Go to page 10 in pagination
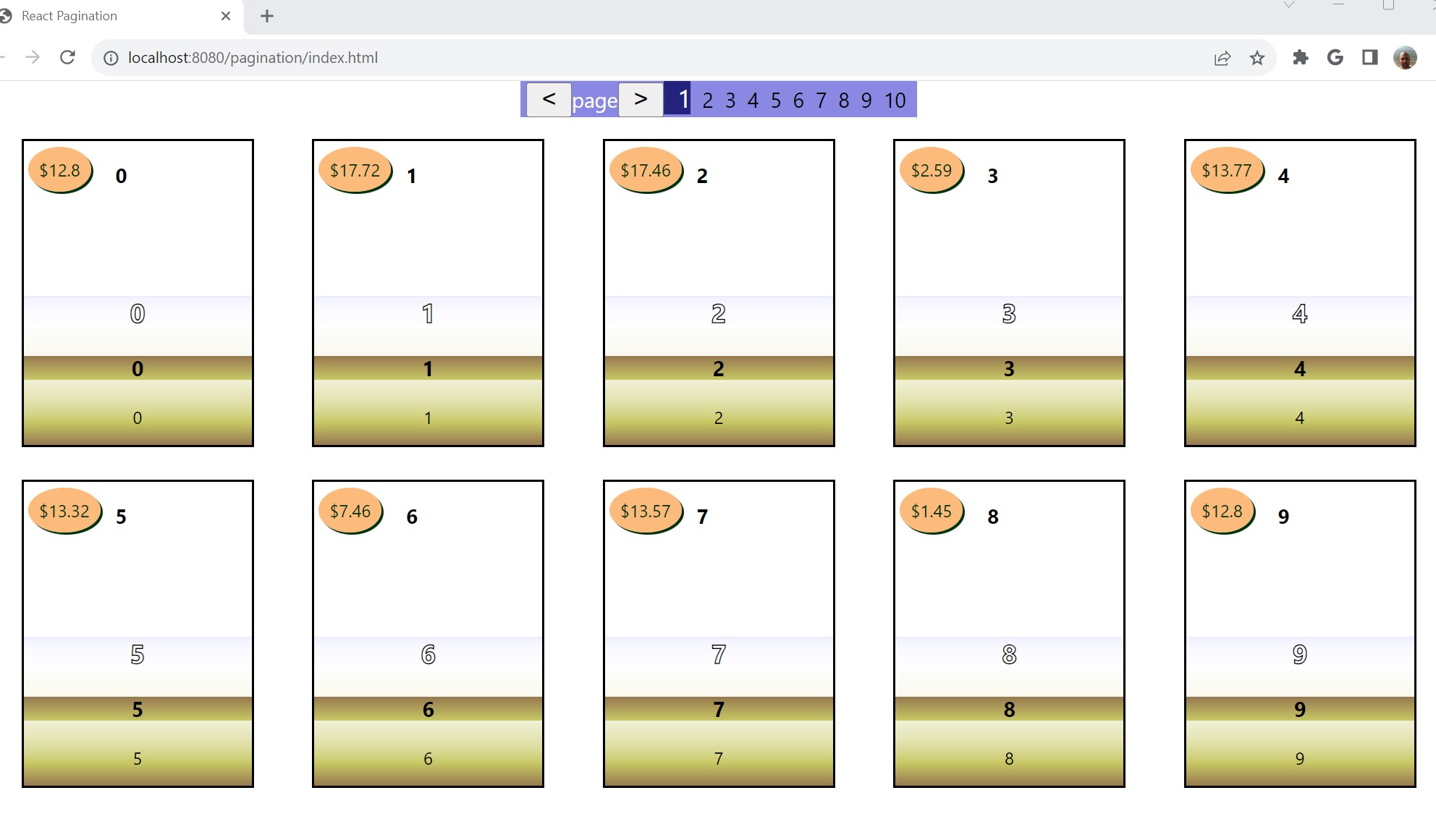This screenshot has width=1436, height=840. point(895,100)
